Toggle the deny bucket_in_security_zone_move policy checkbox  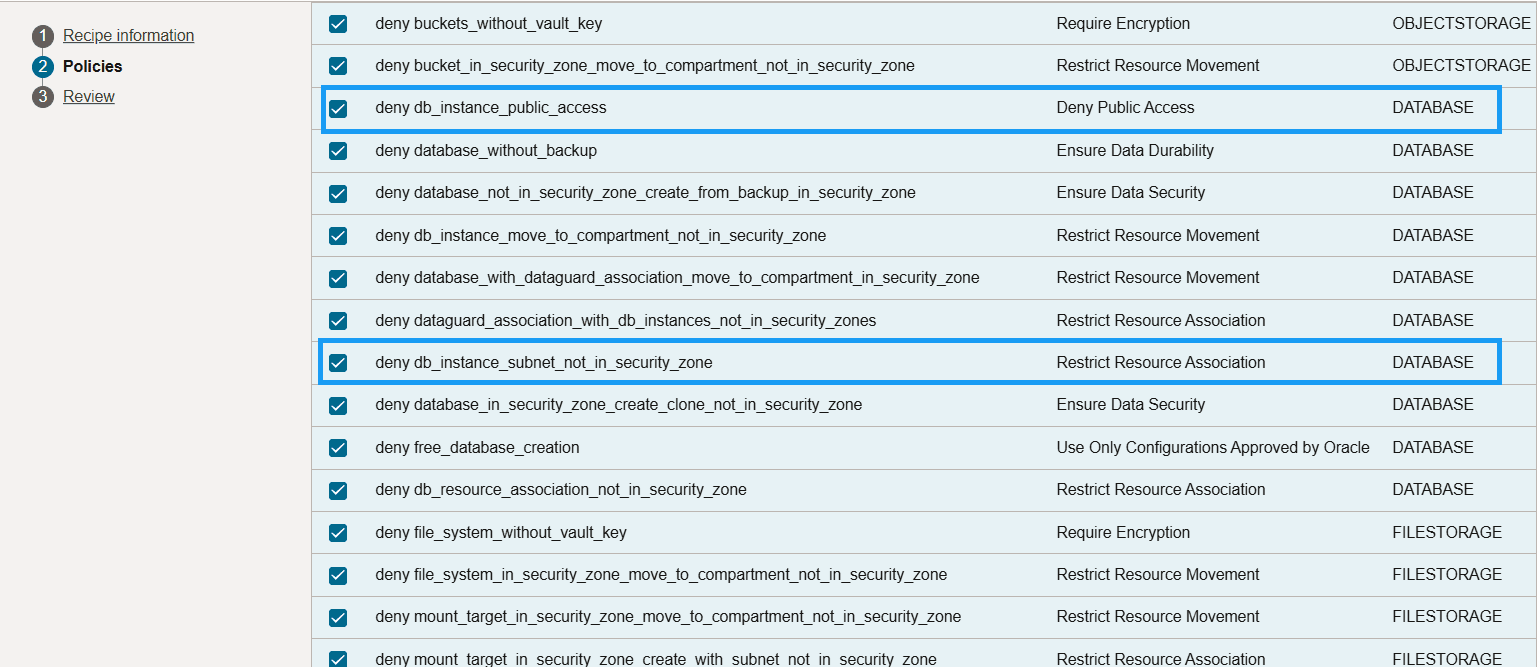[x=338, y=65]
